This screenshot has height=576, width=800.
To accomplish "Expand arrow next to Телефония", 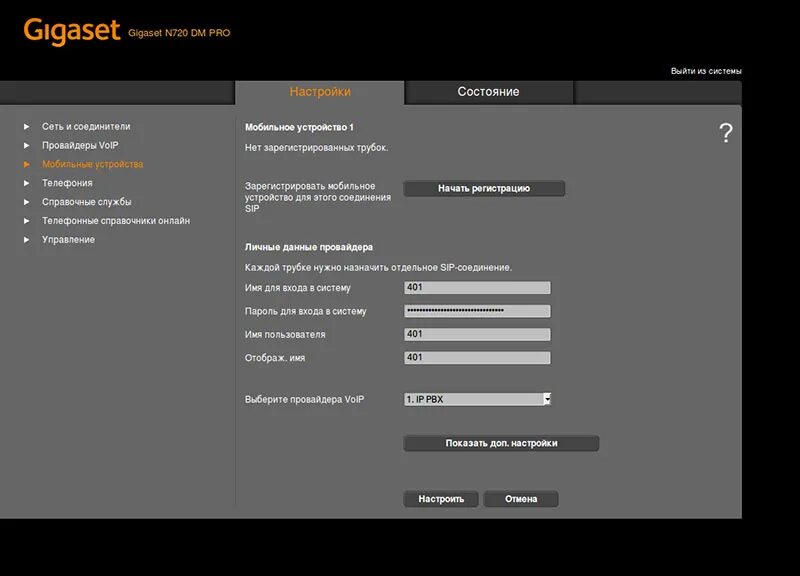I will tap(27, 183).
